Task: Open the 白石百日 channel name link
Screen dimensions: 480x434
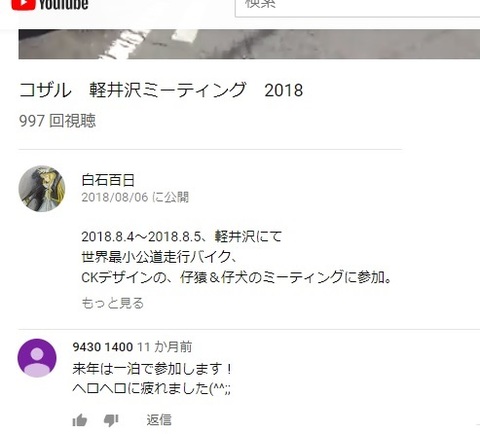Action: [108, 180]
